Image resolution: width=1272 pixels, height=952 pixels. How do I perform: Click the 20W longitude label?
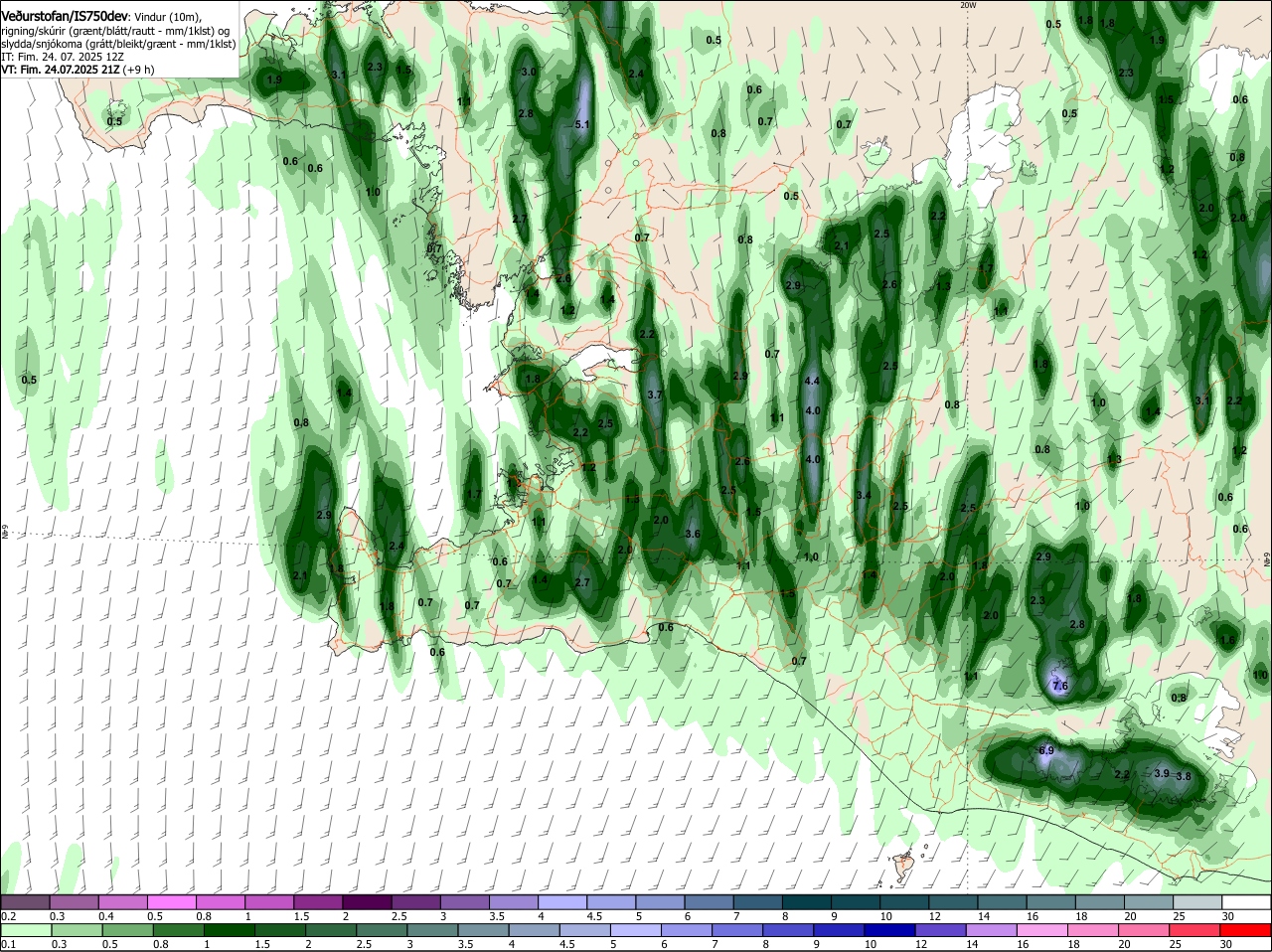968,5
